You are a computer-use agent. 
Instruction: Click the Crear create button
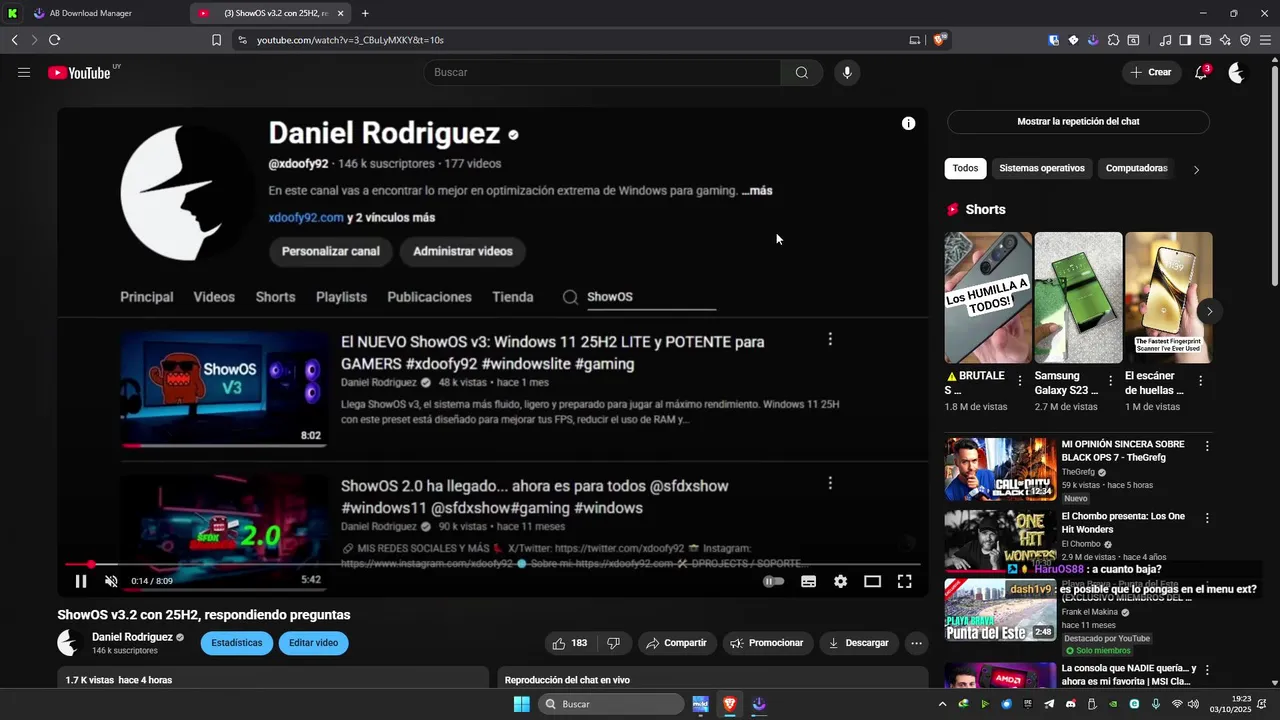[x=1150, y=72]
